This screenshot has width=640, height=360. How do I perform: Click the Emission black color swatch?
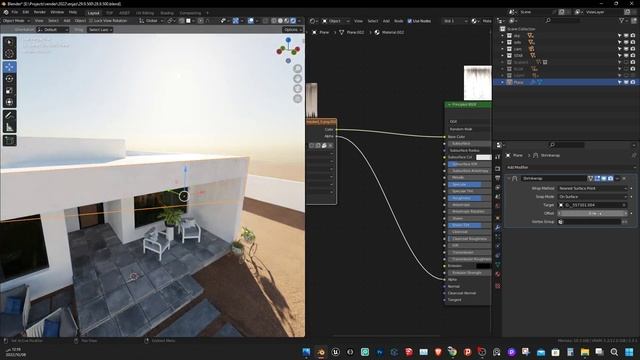tap(483, 266)
